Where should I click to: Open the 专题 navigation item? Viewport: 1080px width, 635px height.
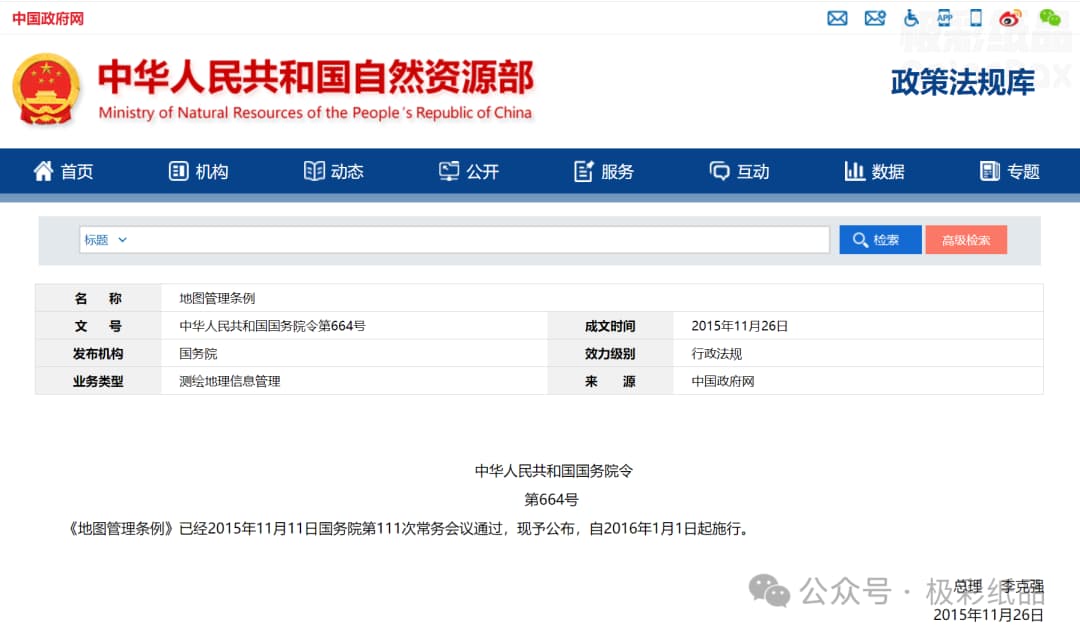point(1010,171)
